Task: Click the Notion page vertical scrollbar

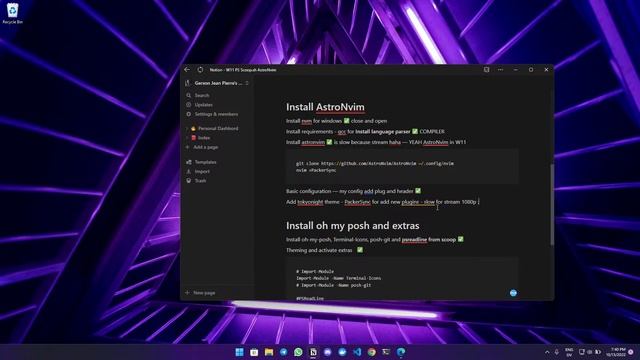Action: click(552, 204)
